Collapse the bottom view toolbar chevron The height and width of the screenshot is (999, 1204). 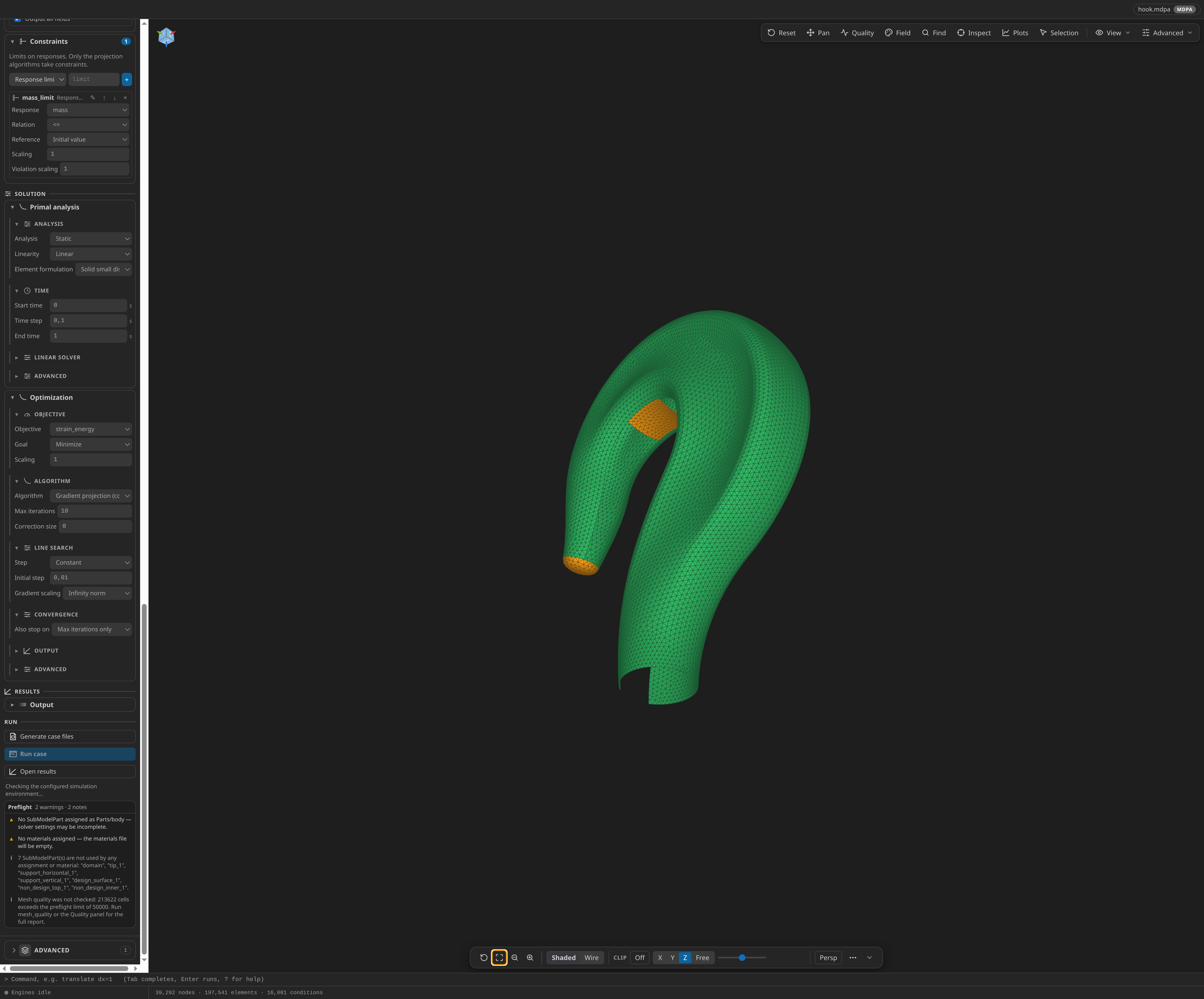869,958
